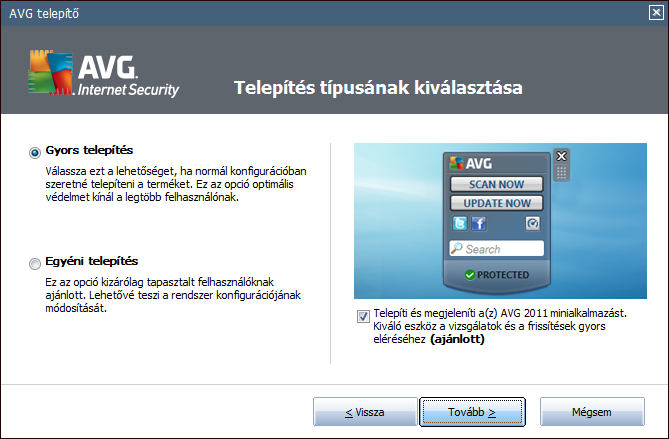Choose the Egyéni telepítés radio option
This screenshot has width=669, height=439.
35,264
